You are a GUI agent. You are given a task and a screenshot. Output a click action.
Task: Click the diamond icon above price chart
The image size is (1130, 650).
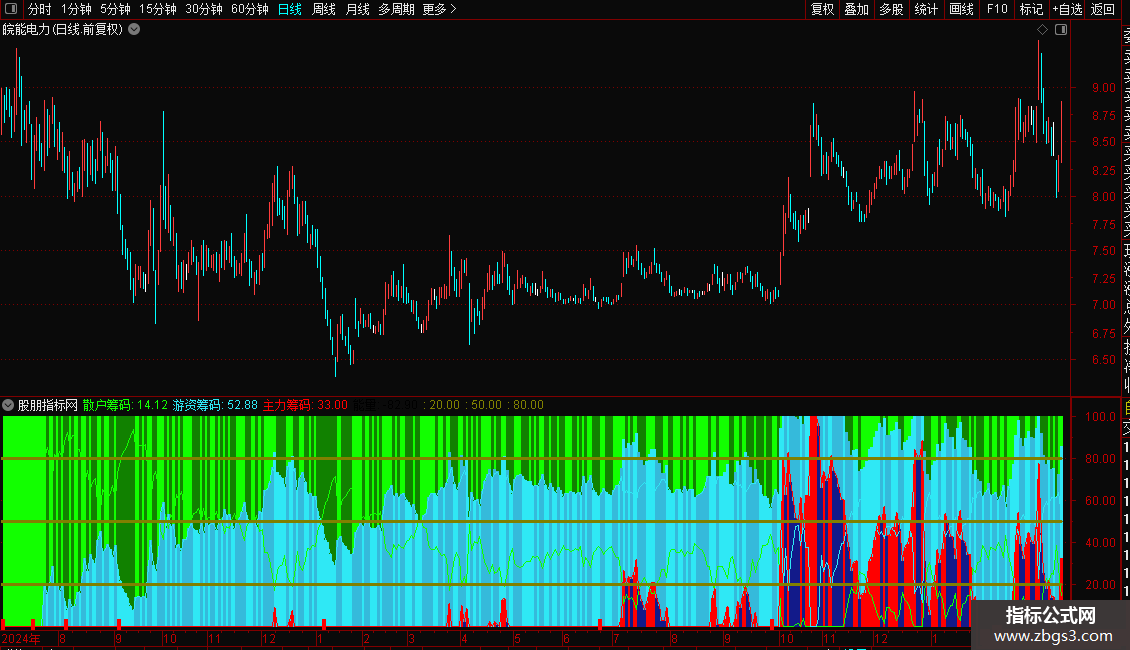(1042, 30)
